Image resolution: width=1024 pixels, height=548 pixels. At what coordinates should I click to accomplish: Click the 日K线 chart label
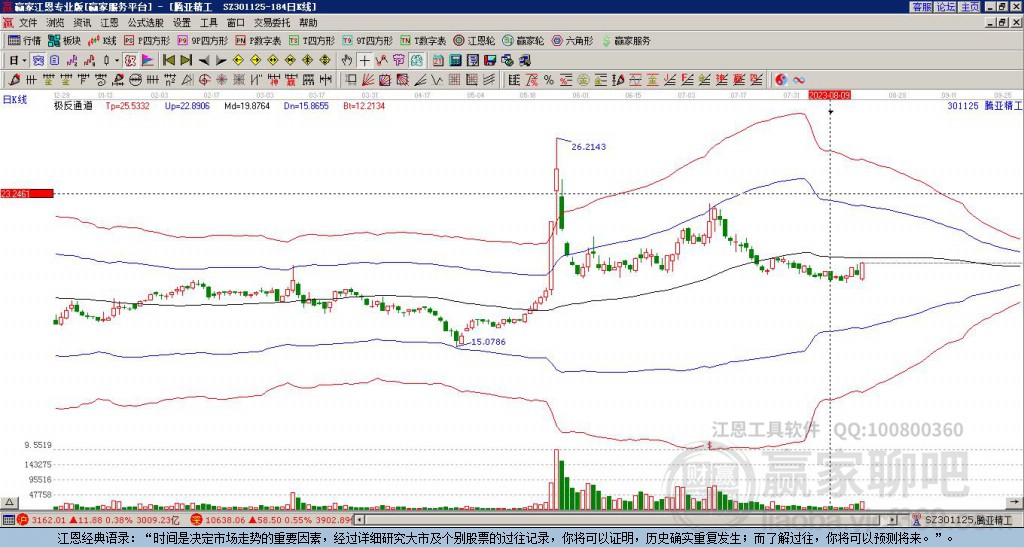(15, 99)
